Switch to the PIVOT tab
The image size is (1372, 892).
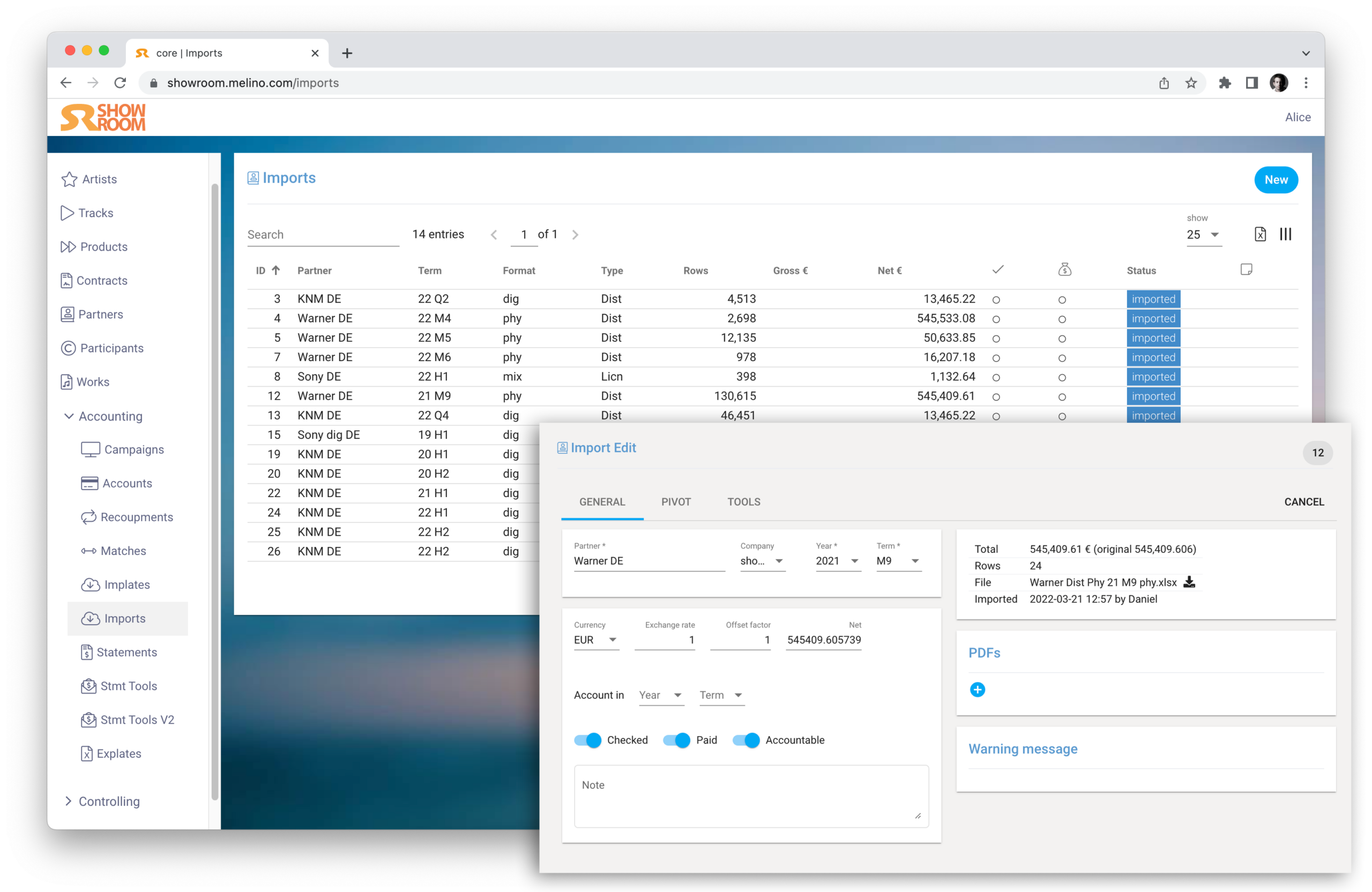(676, 502)
